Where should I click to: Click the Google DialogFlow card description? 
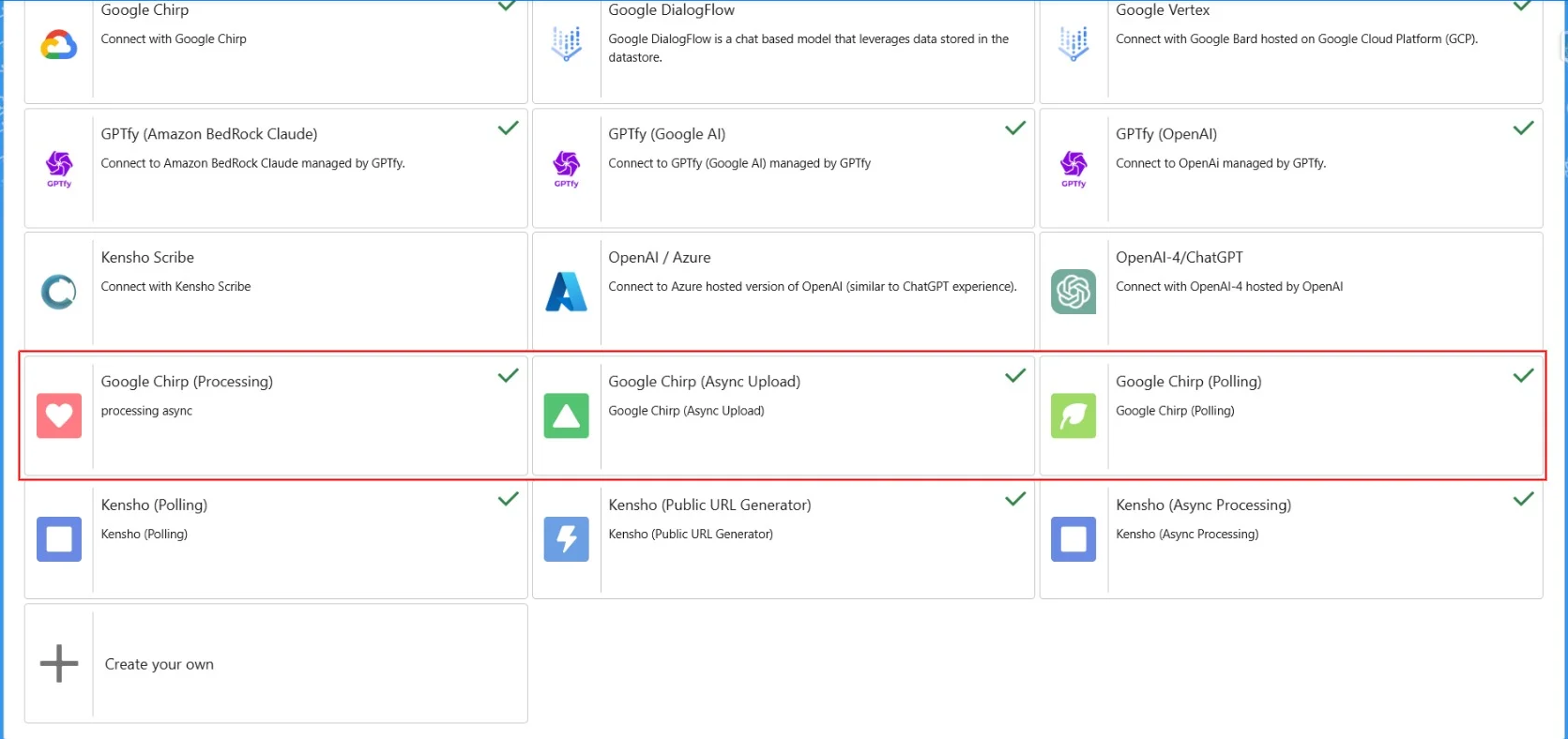(x=808, y=48)
